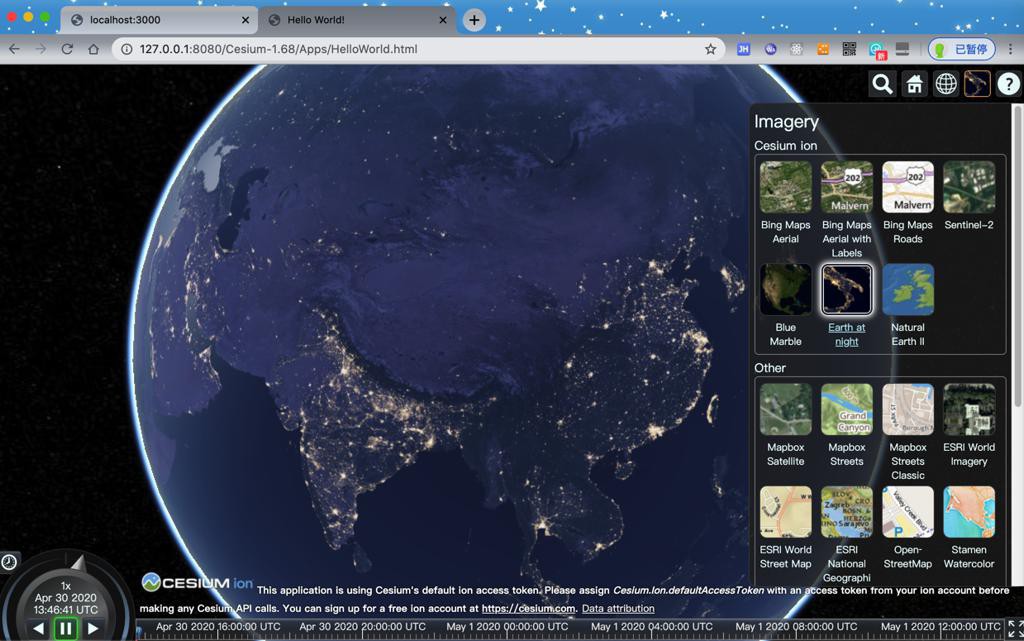Click the JH browser extension icon
1024x641 pixels.
[x=743, y=49]
